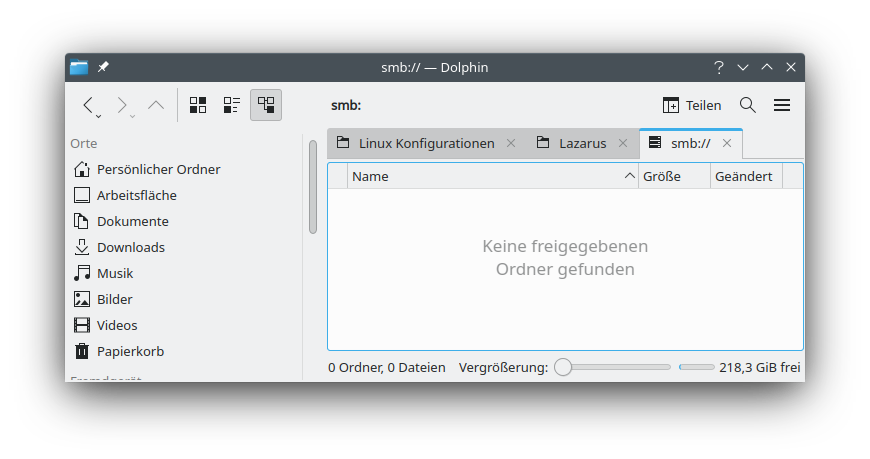Sort by the Geändert column header

(x=744, y=176)
